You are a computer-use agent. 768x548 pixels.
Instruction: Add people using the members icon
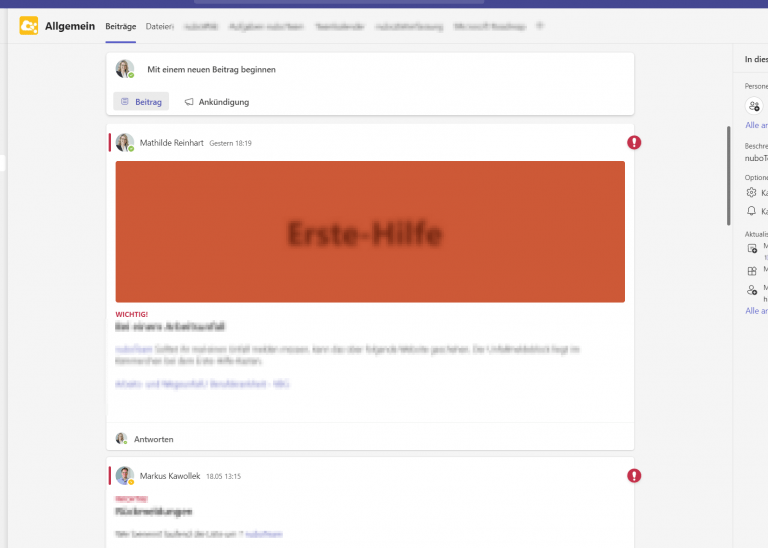click(x=754, y=106)
